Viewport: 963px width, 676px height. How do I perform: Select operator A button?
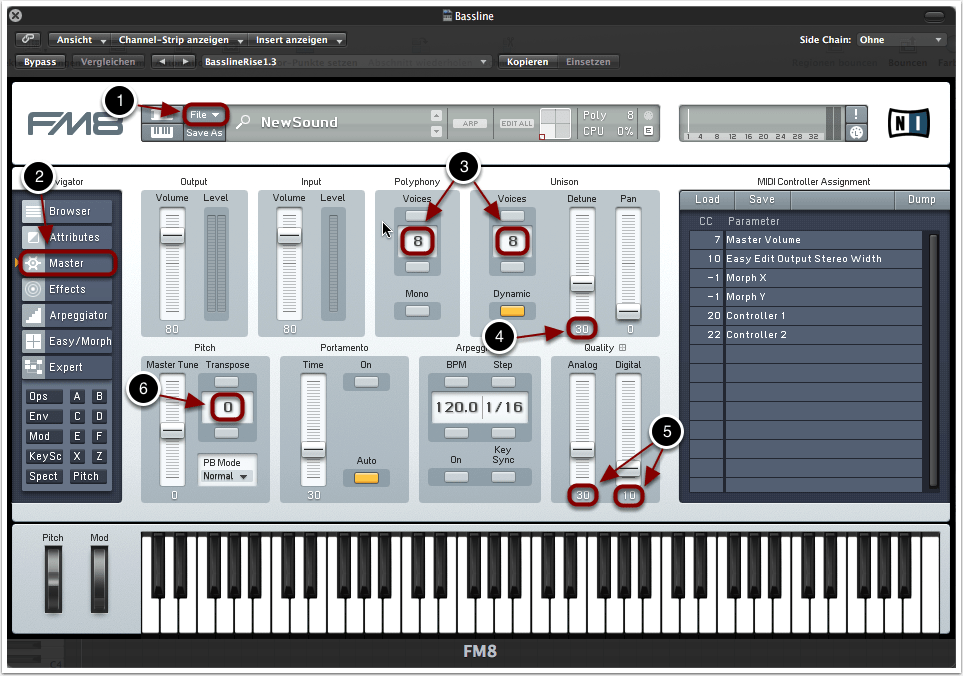point(77,397)
